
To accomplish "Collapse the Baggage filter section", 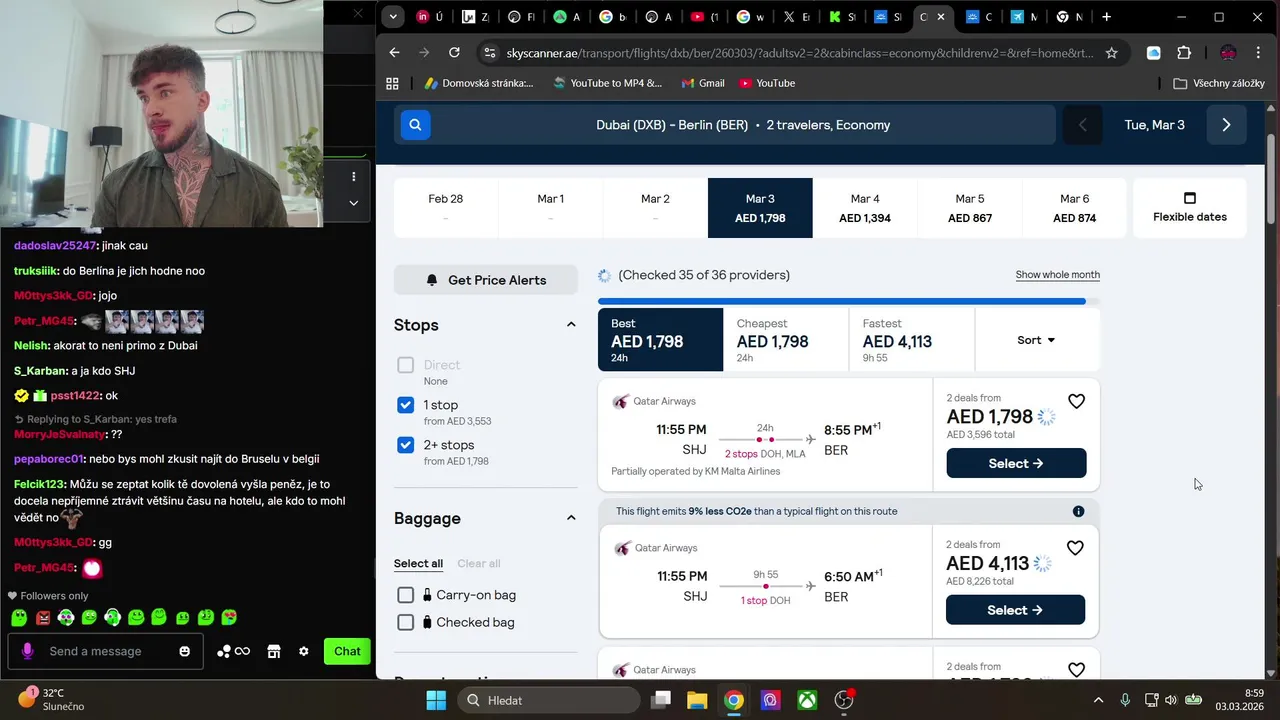I will pos(571,518).
